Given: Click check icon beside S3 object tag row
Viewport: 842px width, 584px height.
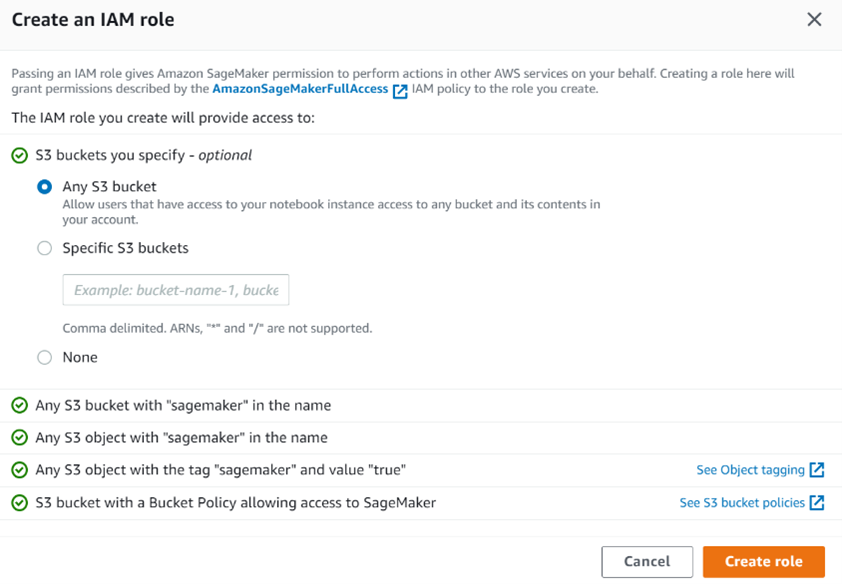Looking at the screenshot, I should [x=20, y=470].
